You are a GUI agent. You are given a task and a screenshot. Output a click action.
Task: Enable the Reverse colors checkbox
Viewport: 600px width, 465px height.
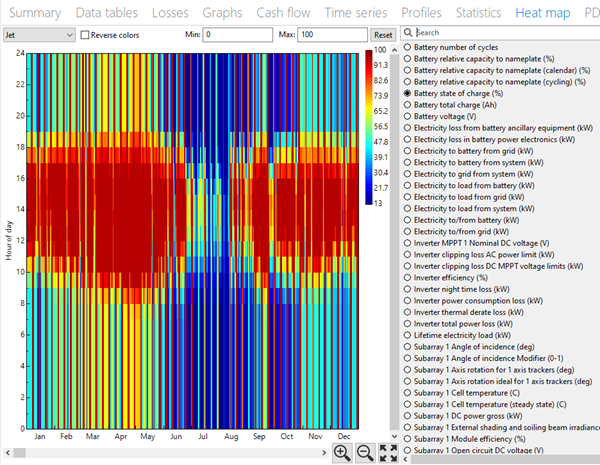click(85, 34)
